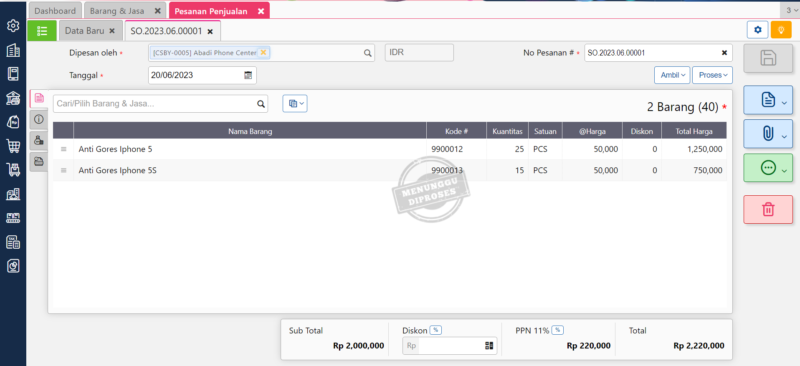The image size is (800, 366).
Task: Select the Anti Gores Iphone 5 row name
Action: click(x=115, y=149)
